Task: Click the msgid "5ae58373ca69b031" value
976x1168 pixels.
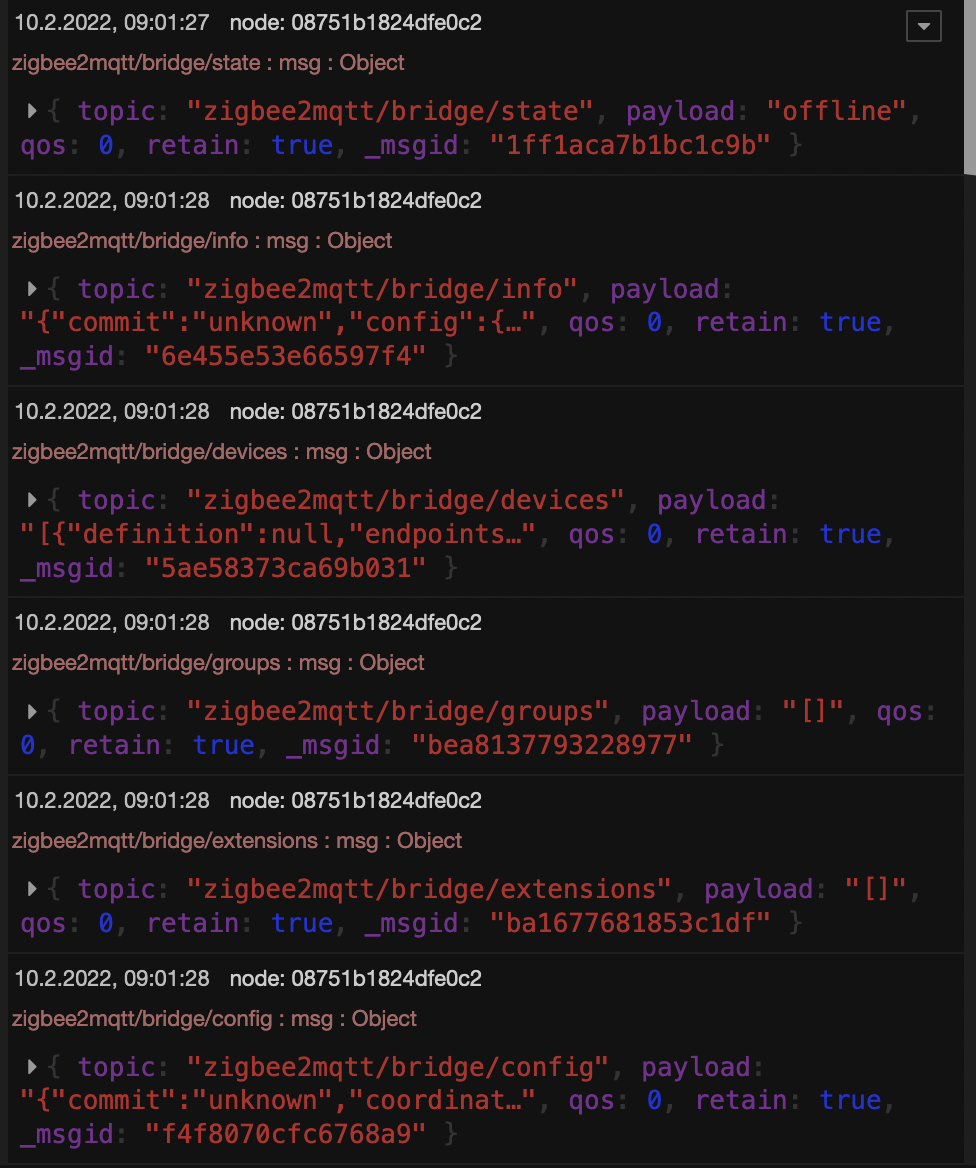Action: point(285,568)
